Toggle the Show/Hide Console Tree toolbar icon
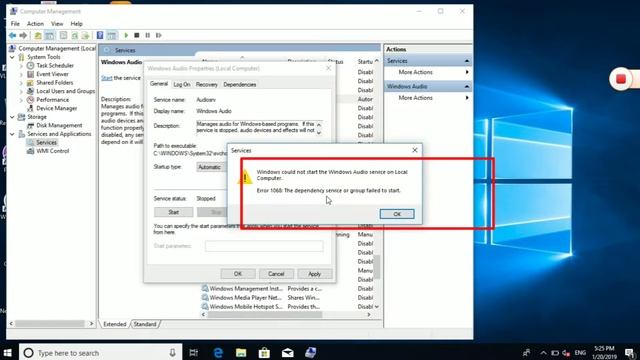Image resolution: width=640 pixels, height=360 pixels. pos(49,36)
